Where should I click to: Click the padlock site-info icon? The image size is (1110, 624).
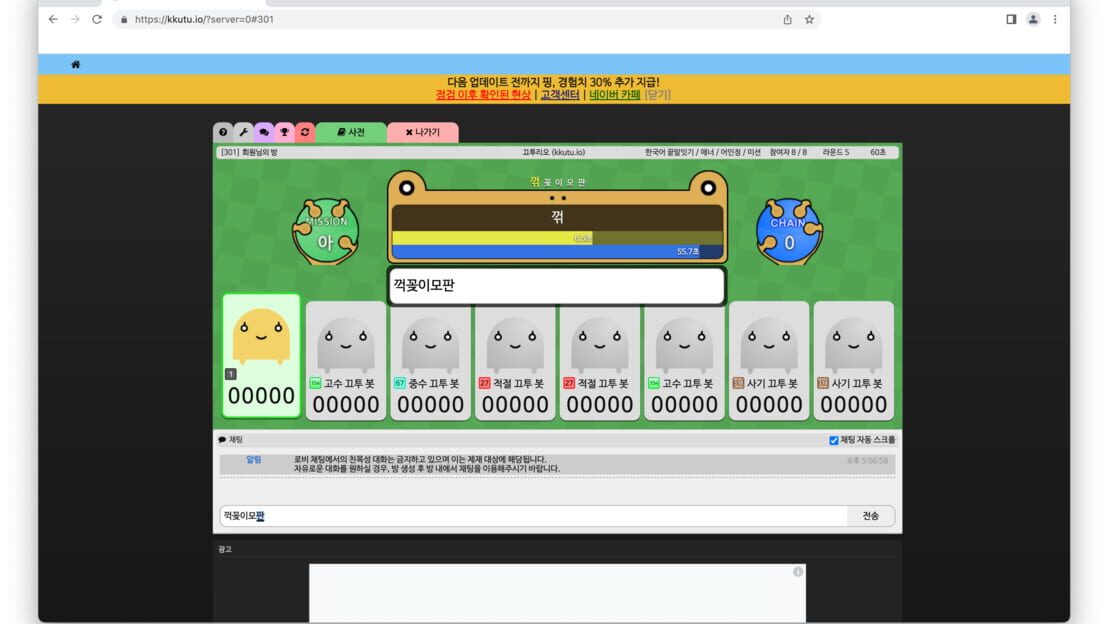click(x=124, y=20)
